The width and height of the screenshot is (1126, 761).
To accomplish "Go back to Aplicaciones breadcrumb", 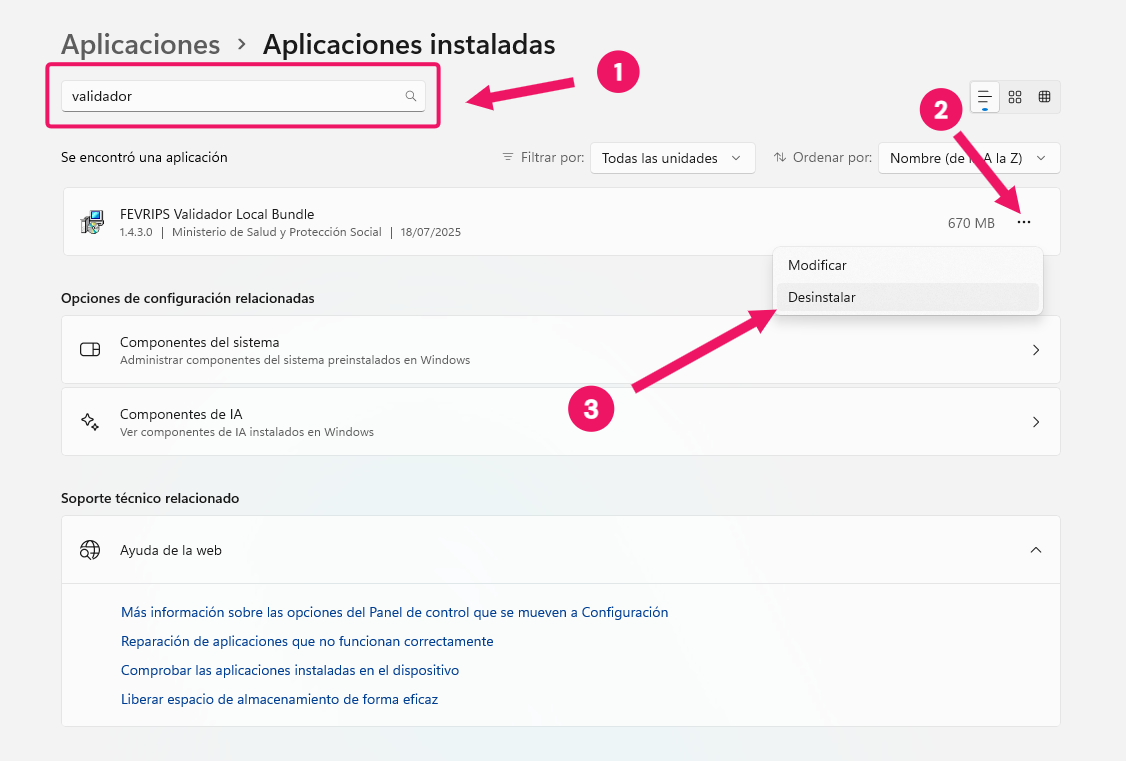I will 140,45.
